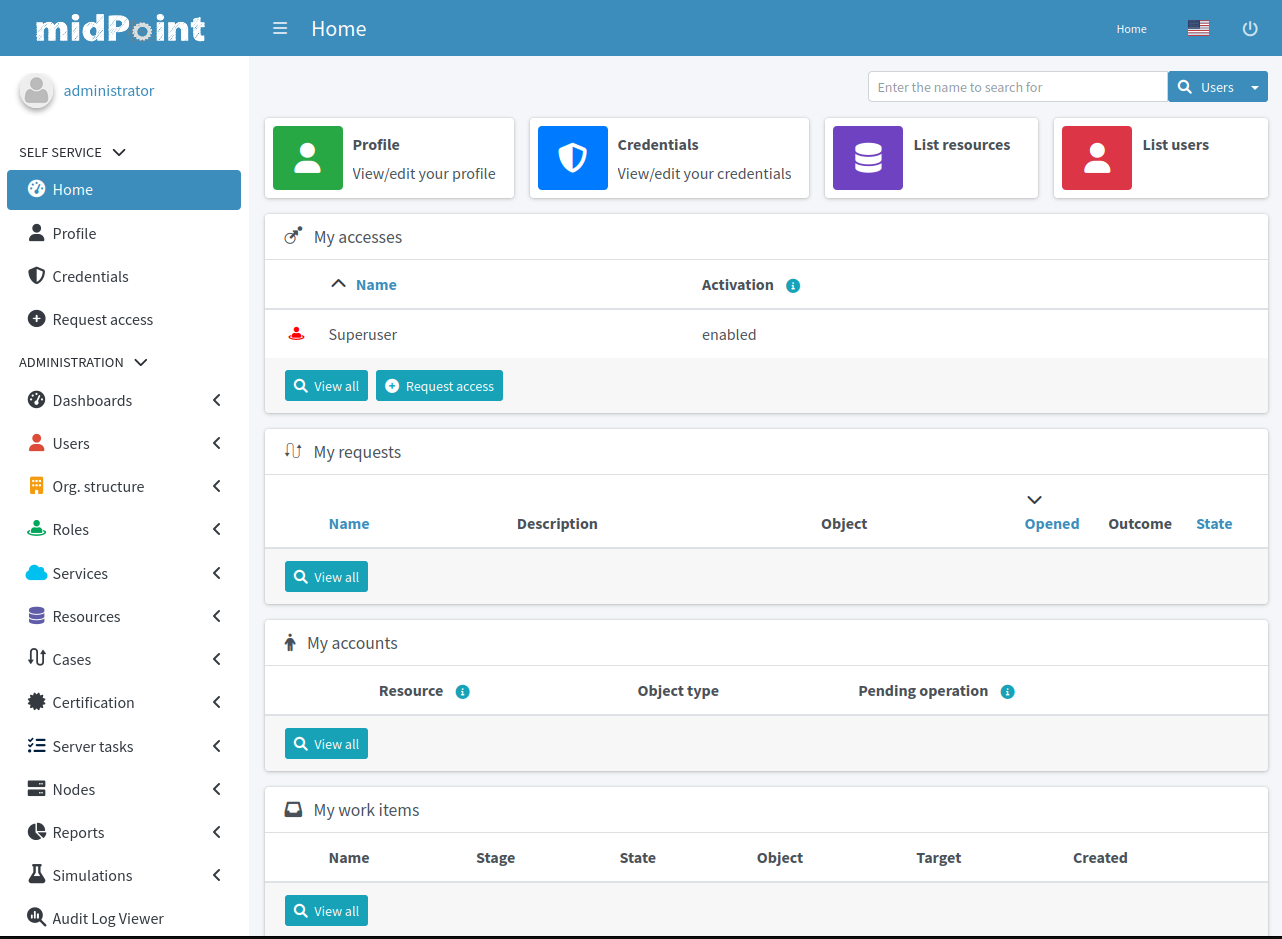The width and height of the screenshot is (1282, 939).
Task: Click the Activation column info icon
Action: (x=793, y=286)
